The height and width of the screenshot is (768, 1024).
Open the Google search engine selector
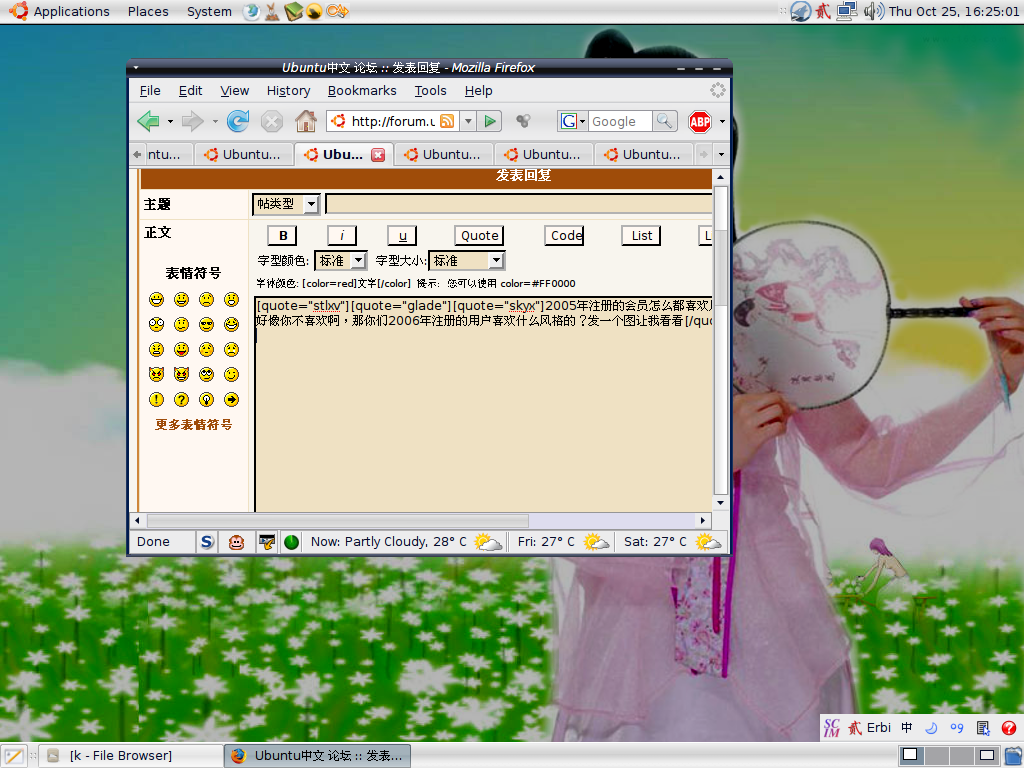573,121
